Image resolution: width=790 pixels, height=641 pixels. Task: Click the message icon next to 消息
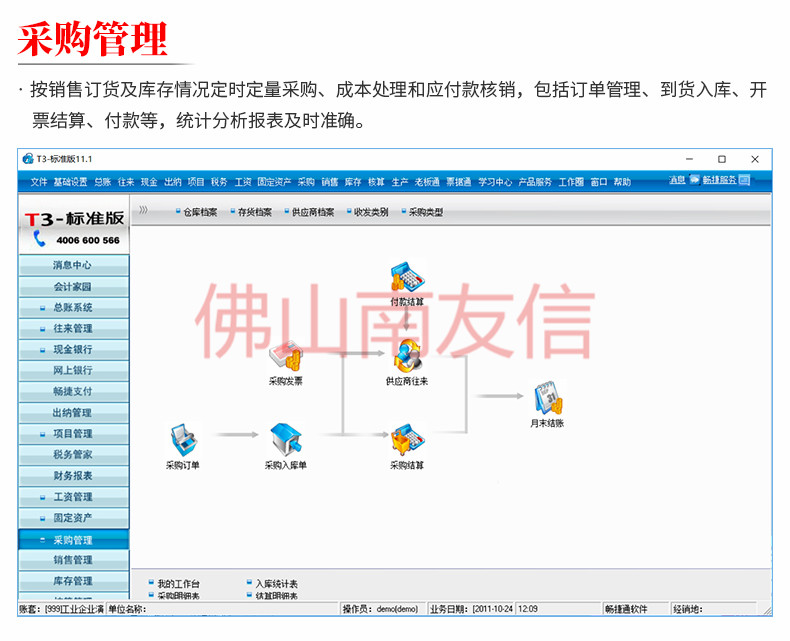point(694,180)
